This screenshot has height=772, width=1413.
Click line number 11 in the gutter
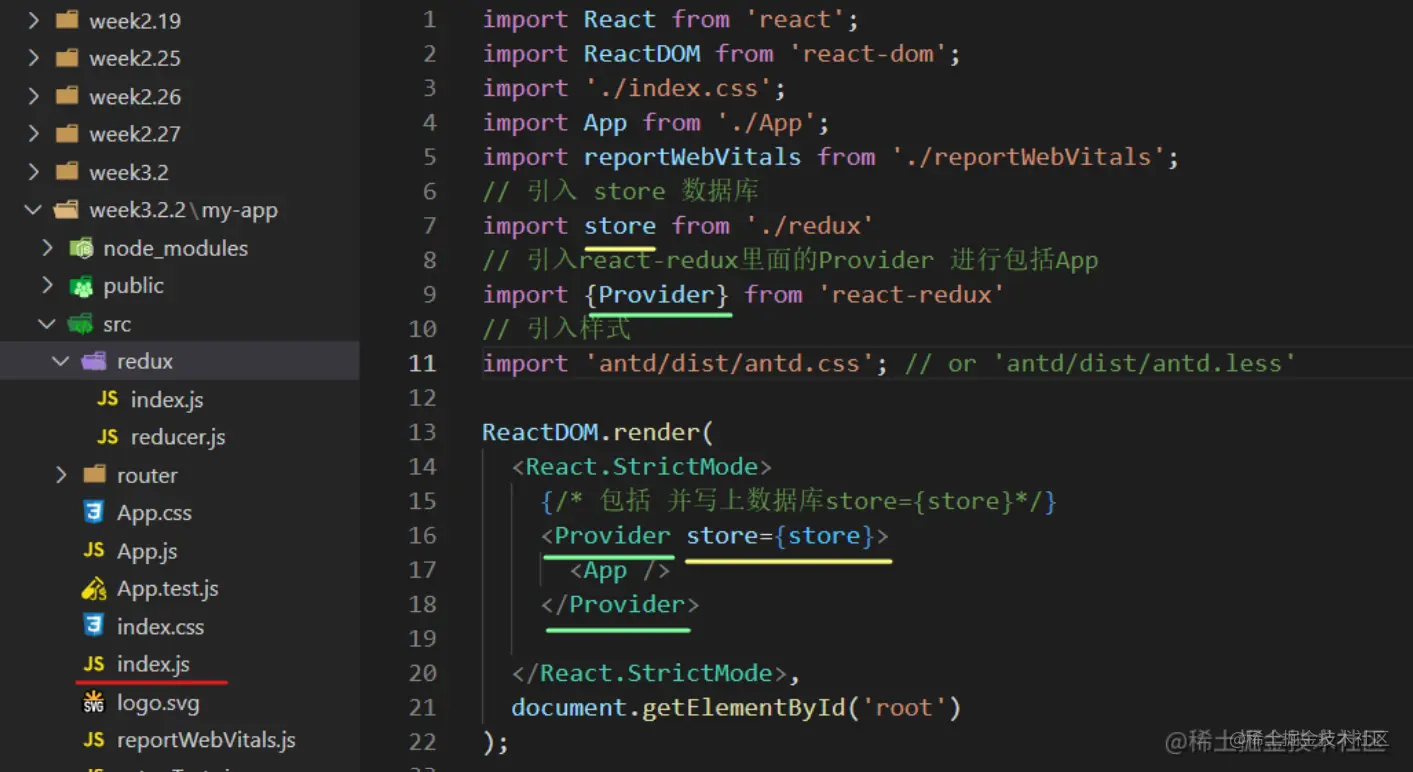[x=422, y=363]
